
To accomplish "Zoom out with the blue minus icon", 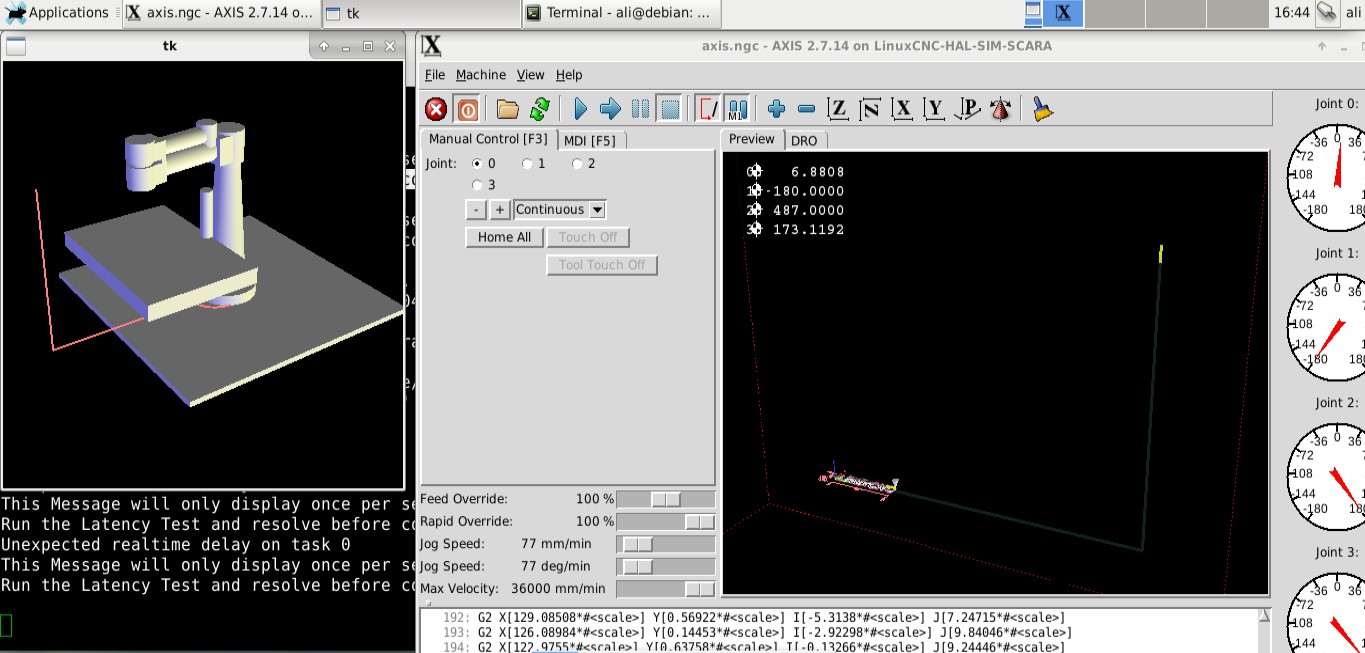I will point(806,109).
